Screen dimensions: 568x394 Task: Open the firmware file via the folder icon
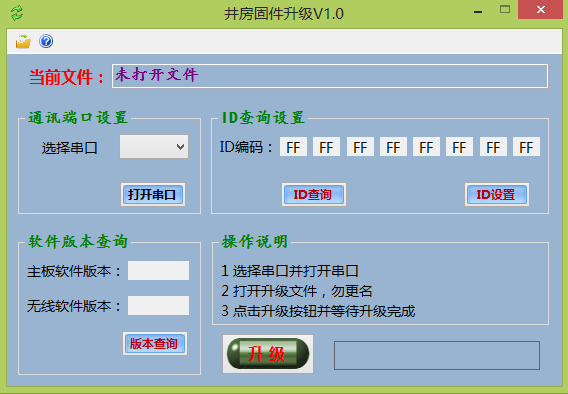tap(23, 41)
